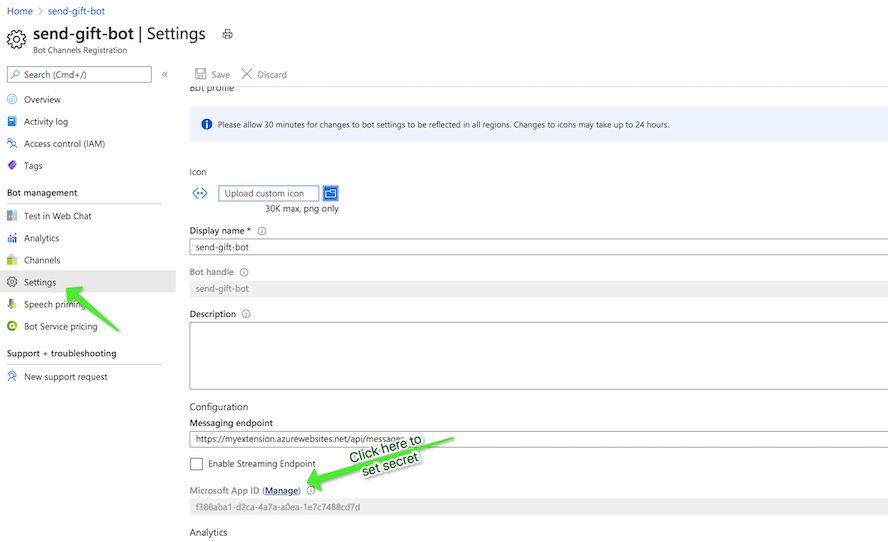
Task: Open the Channels page
Action: [x=42, y=260]
